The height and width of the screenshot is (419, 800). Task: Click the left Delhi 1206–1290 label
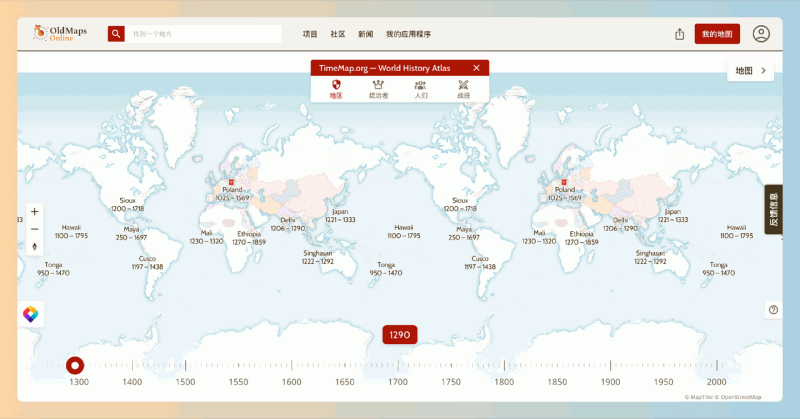point(288,224)
